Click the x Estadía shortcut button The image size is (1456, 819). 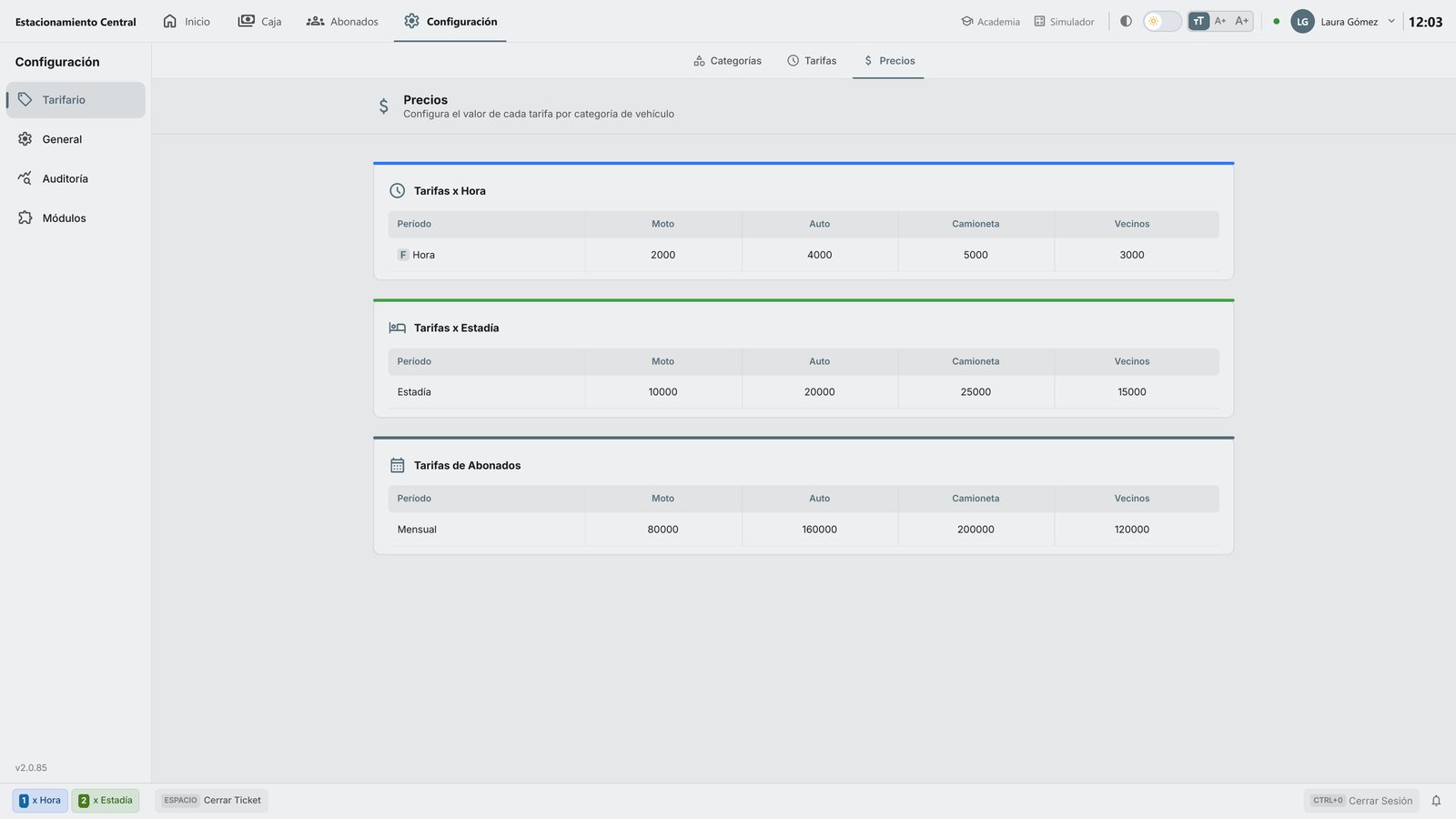click(x=106, y=801)
